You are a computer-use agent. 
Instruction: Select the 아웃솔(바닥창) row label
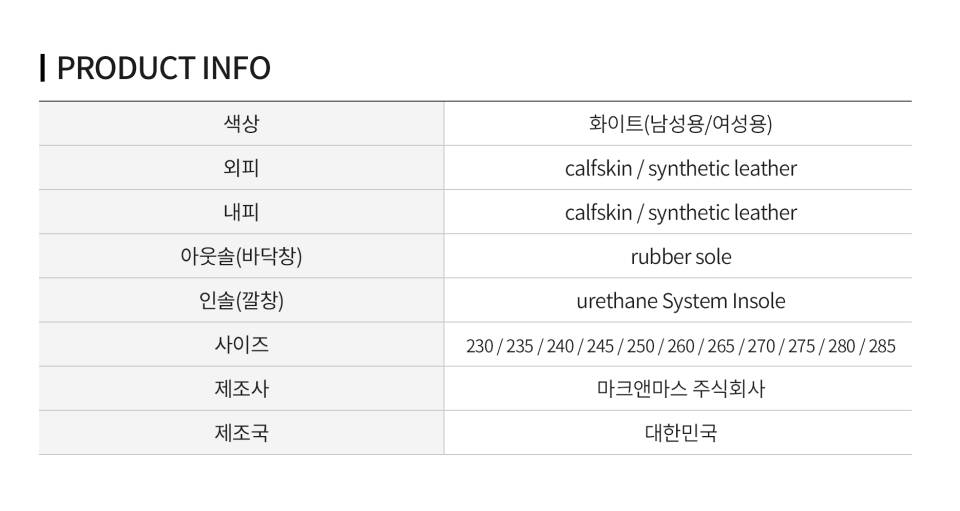coord(241,257)
